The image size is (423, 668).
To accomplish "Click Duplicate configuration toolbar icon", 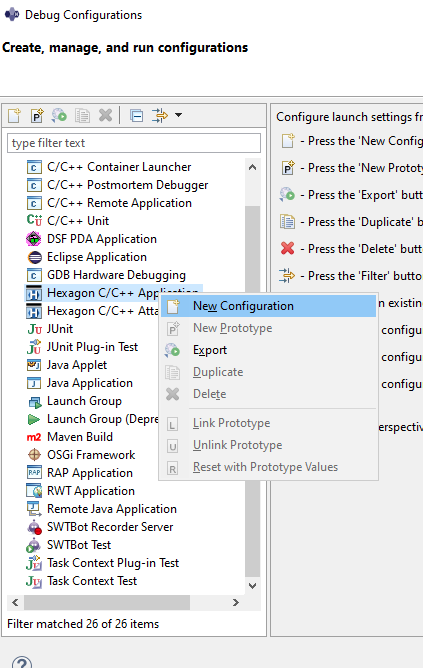I will [82, 115].
